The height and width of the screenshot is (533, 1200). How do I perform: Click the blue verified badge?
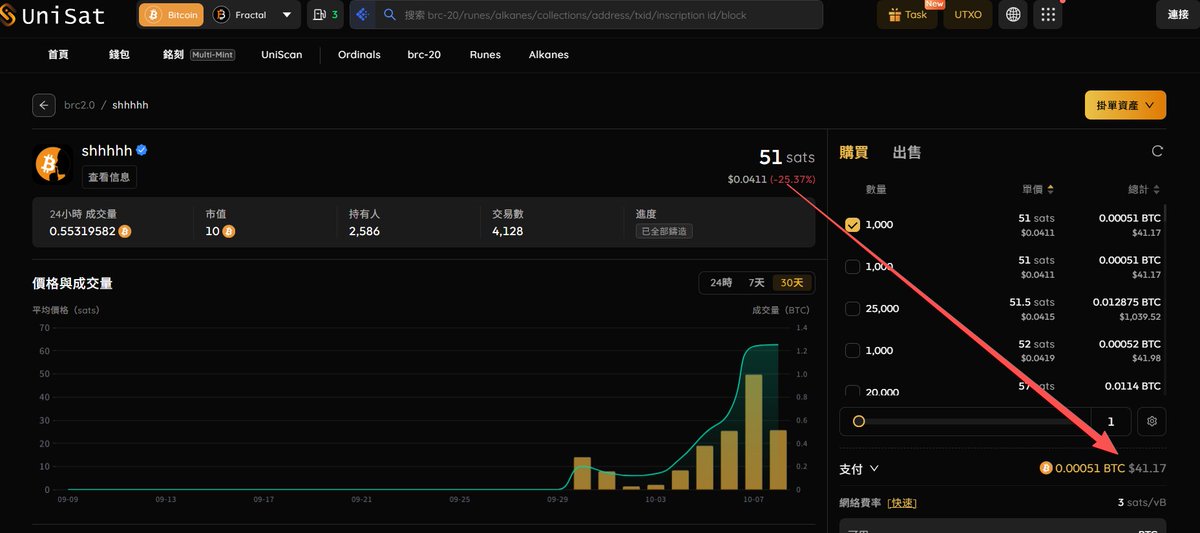coord(142,150)
